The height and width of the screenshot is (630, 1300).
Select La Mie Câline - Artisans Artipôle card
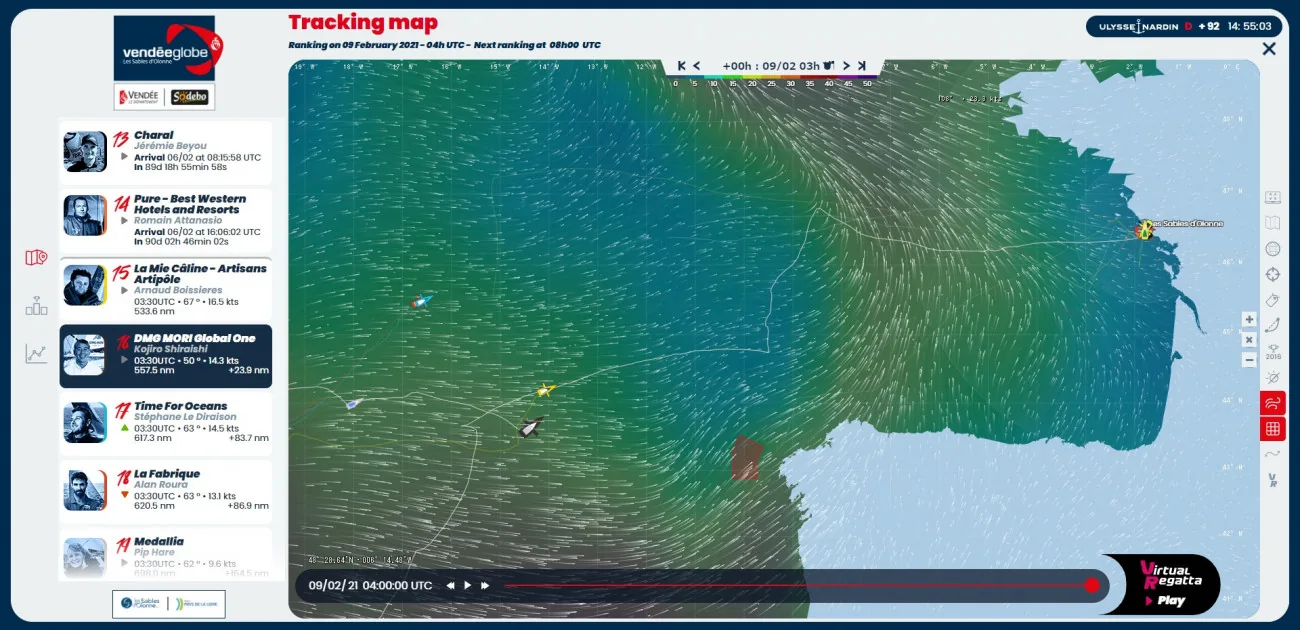click(166, 289)
